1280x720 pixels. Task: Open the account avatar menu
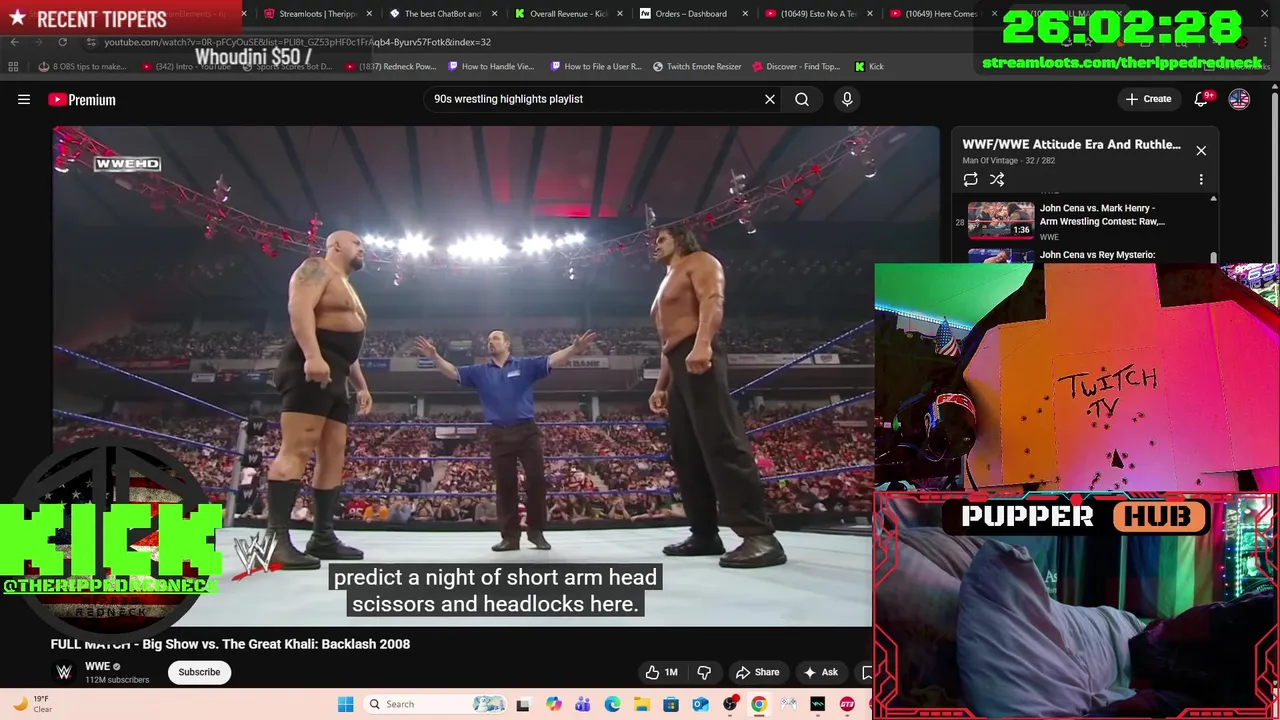(x=1239, y=99)
